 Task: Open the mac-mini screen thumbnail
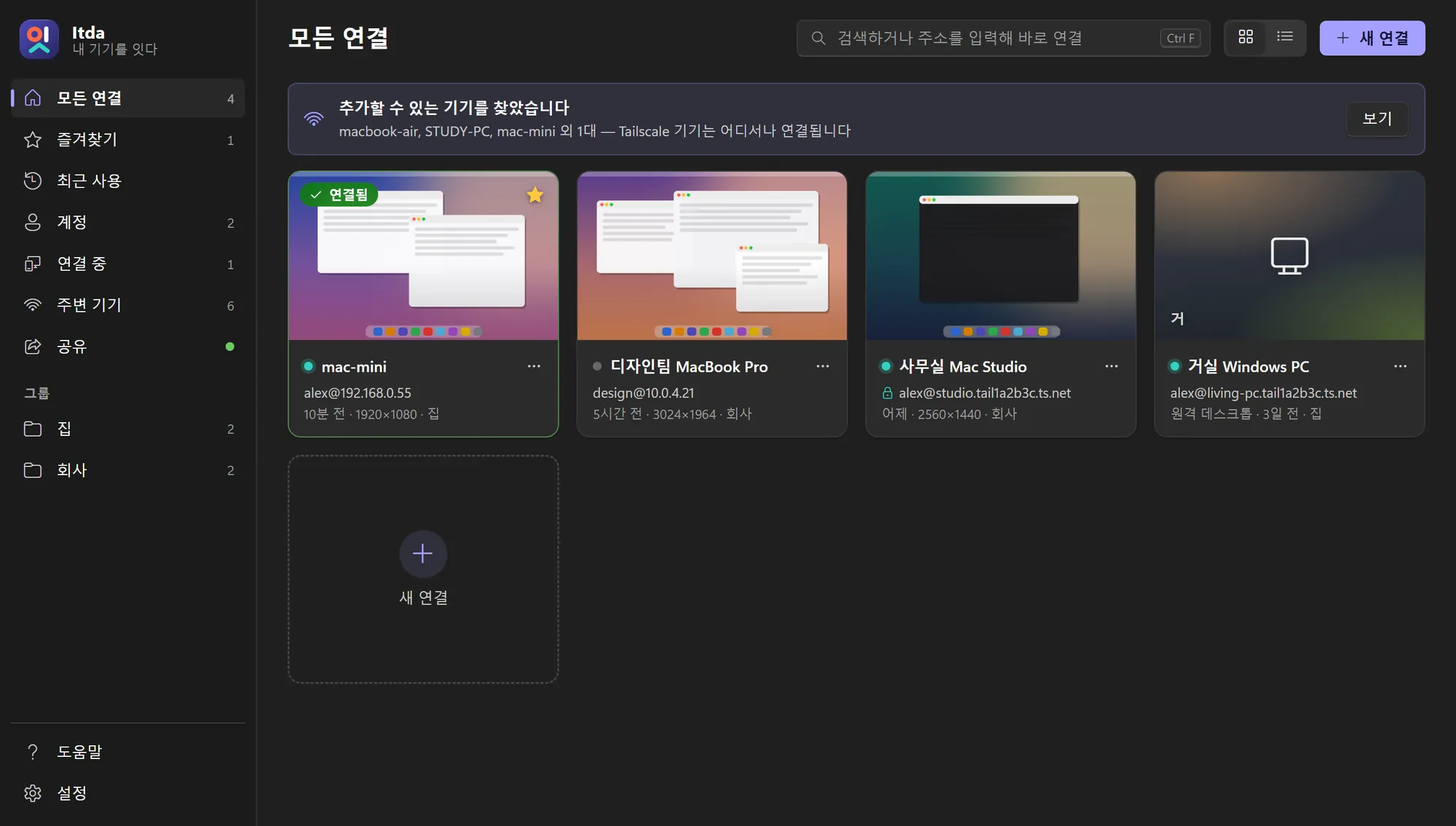point(423,256)
